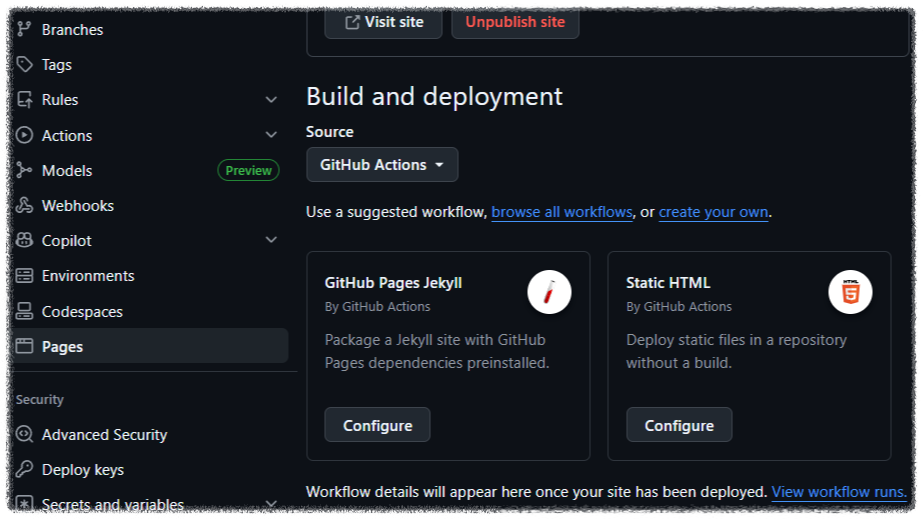This screenshot has height=519, width=923.
Task: Click the Unpublish site button
Action: click(515, 22)
